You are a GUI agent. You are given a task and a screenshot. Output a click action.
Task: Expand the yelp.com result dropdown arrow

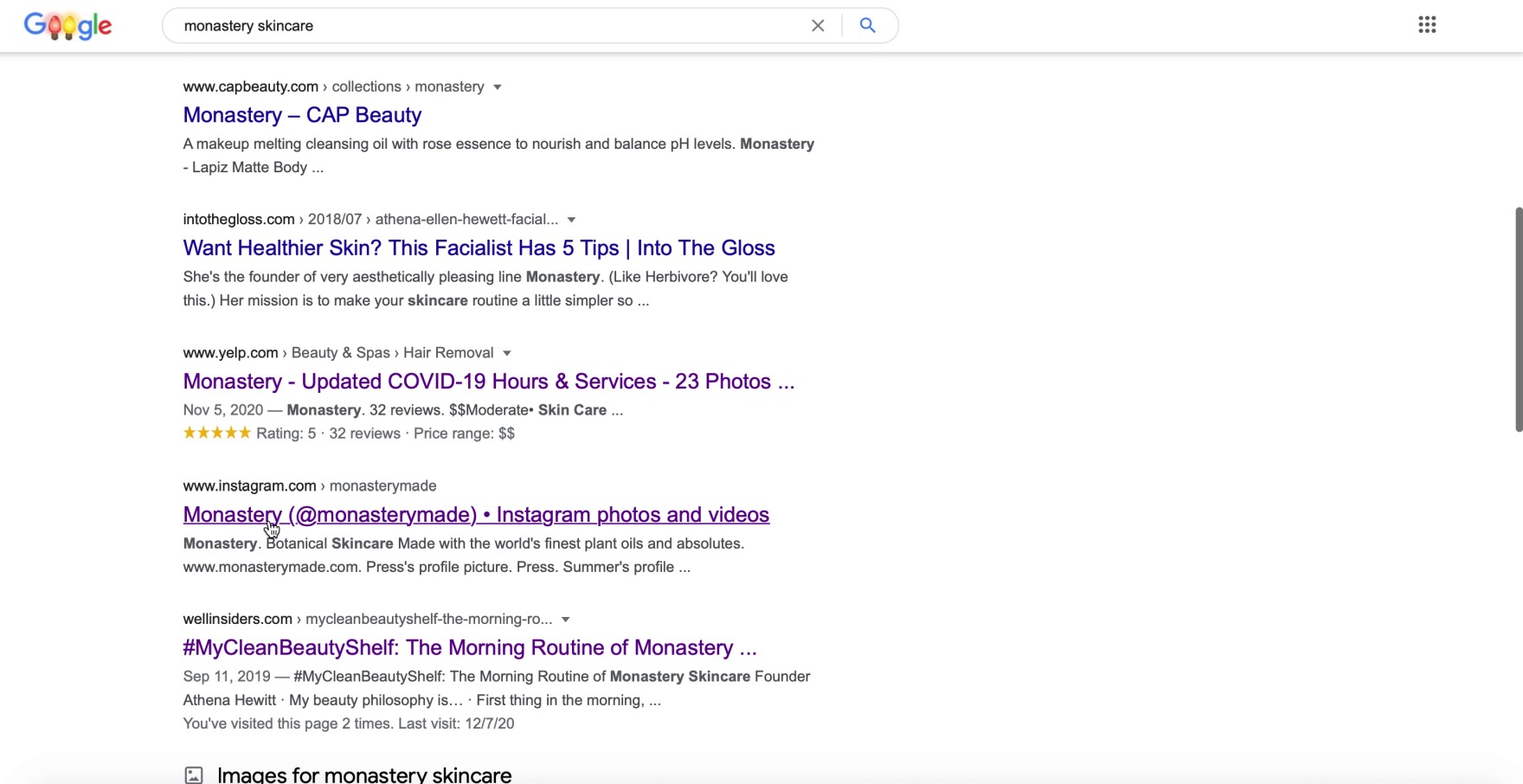point(507,354)
